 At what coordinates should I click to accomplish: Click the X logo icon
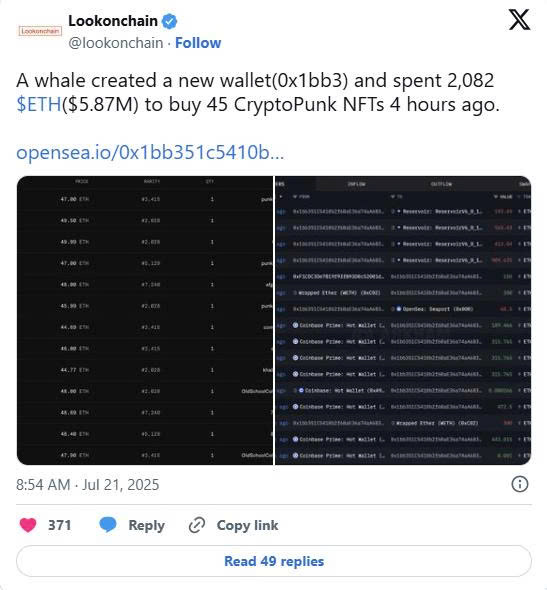pyautogui.click(x=519, y=20)
